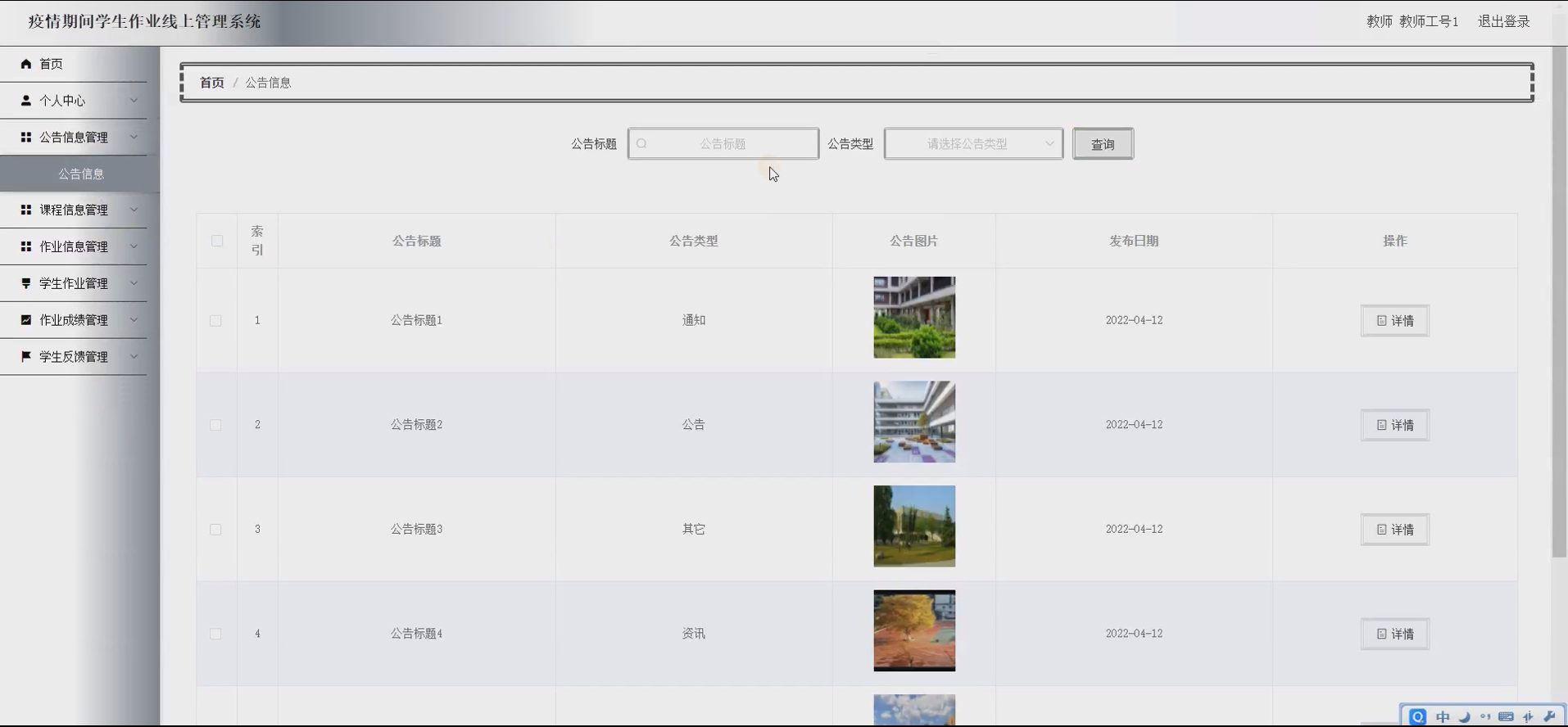Expand the 作业信息管理 chevron
1568x727 pixels.
pos(134,246)
